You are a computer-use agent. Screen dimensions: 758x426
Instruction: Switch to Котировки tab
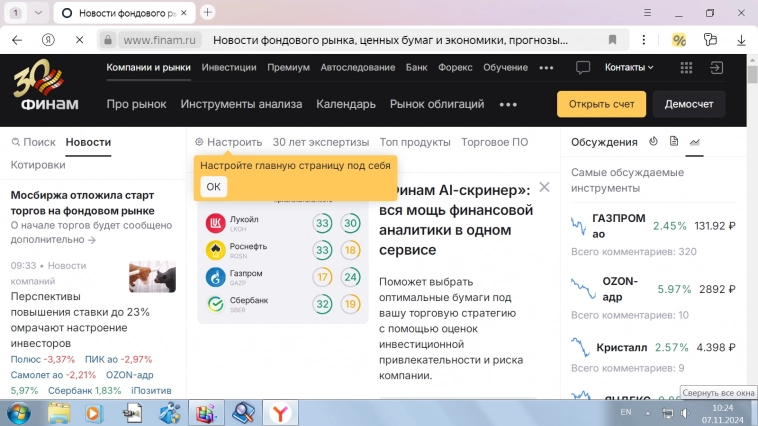click(38, 165)
